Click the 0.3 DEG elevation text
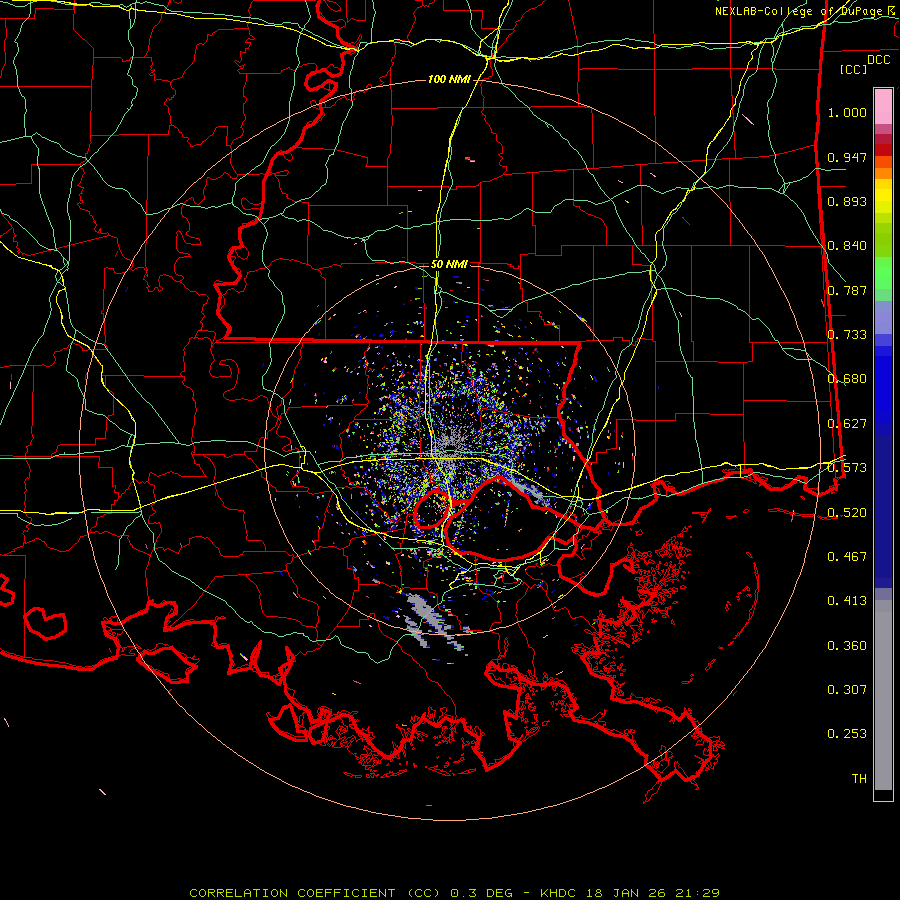Viewport: 900px width, 900px height. tap(481, 893)
